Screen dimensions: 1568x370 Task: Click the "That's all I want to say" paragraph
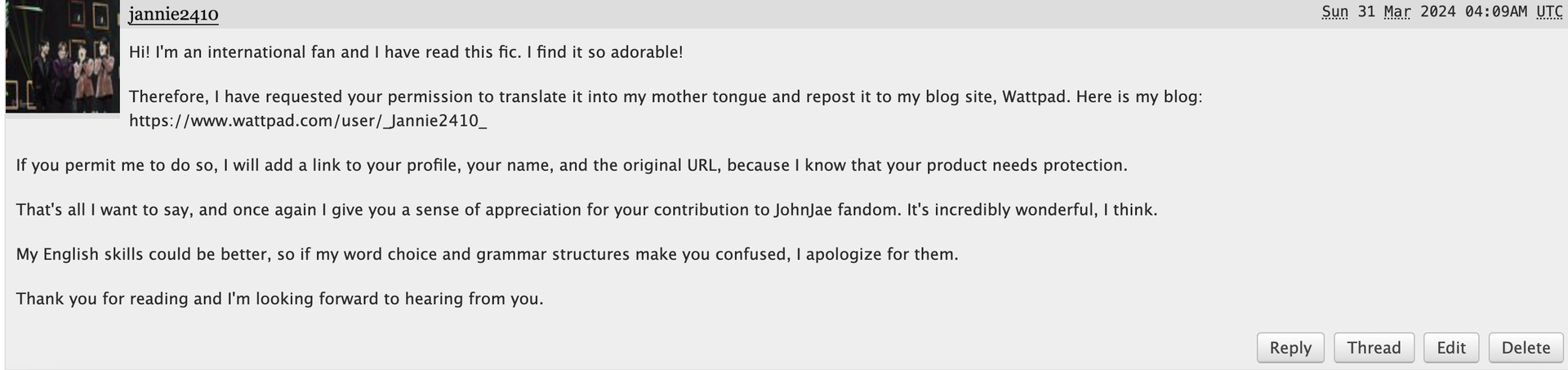tap(586, 210)
